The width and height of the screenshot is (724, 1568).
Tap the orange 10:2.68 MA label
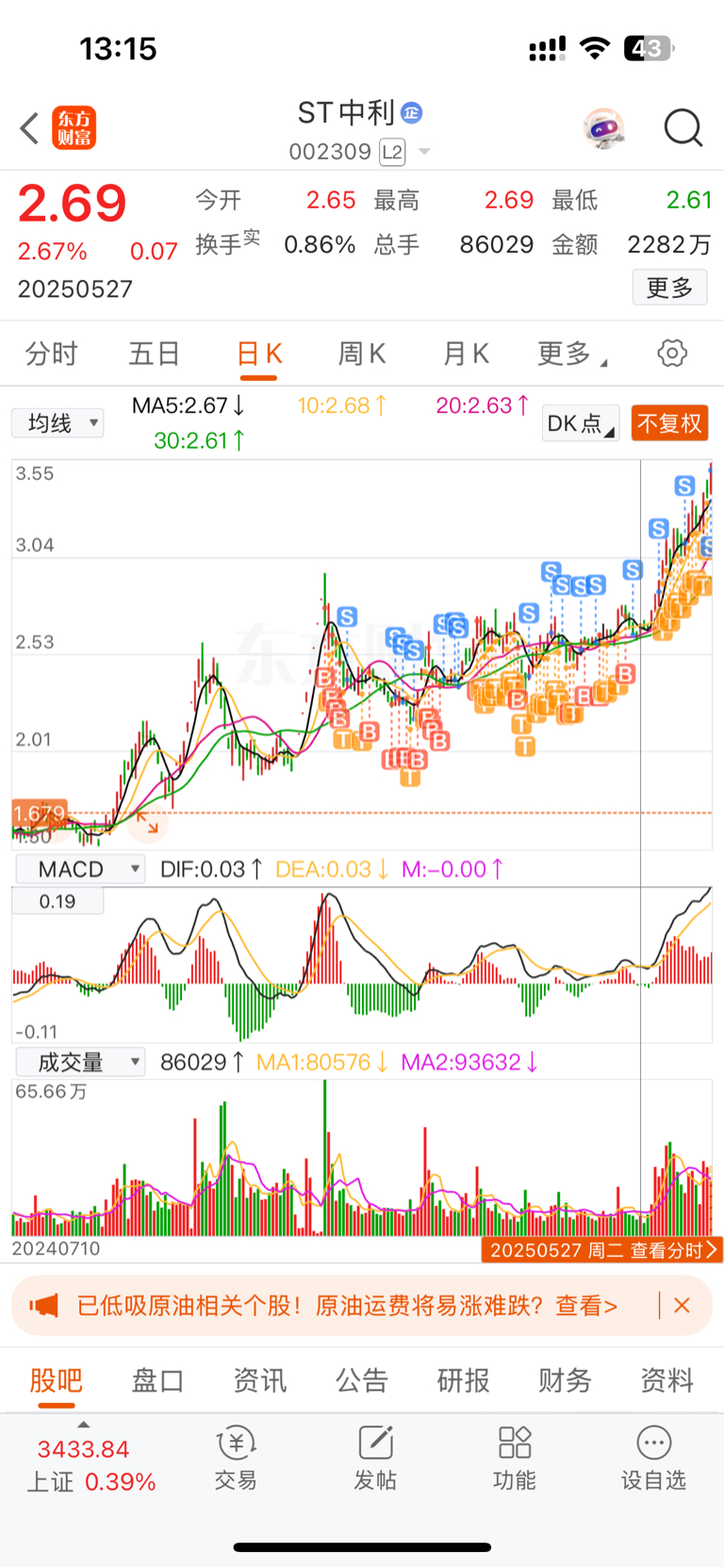pos(342,405)
